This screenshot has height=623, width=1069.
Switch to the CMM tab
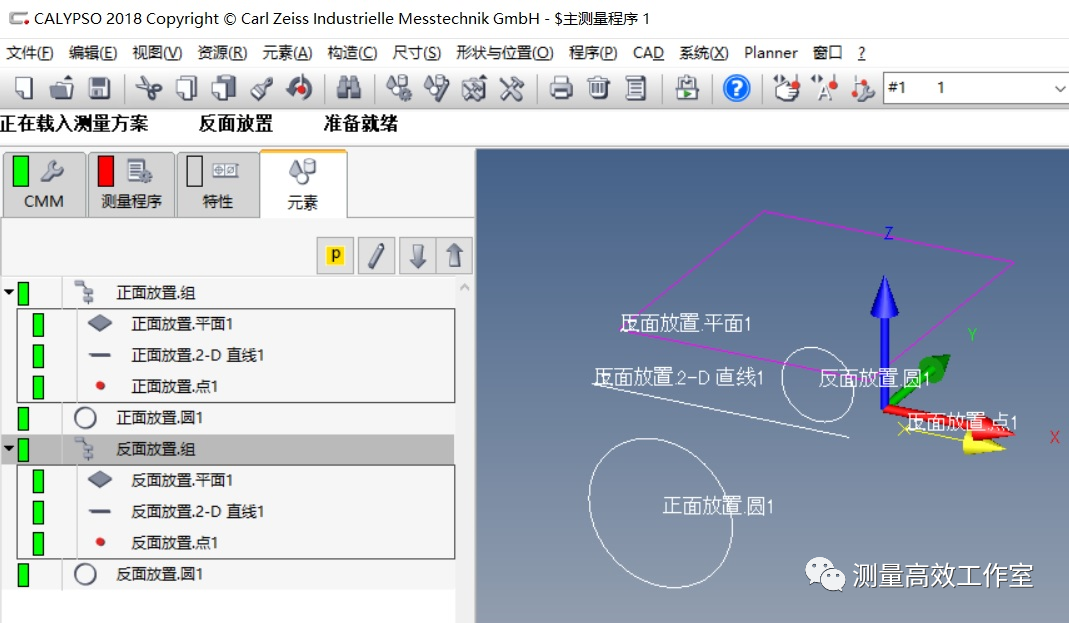tap(44, 184)
